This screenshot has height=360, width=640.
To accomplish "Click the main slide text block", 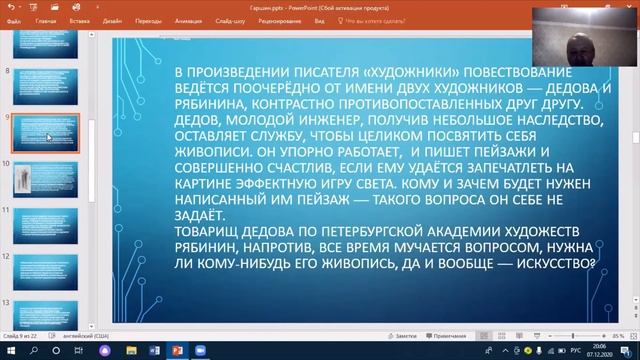I will pos(393,167).
